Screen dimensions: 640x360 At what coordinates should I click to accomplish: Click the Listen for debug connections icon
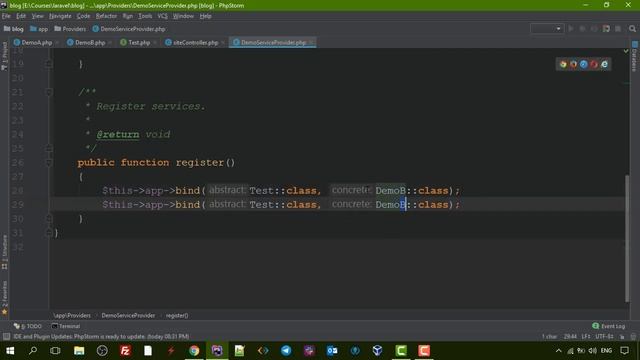point(606,29)
